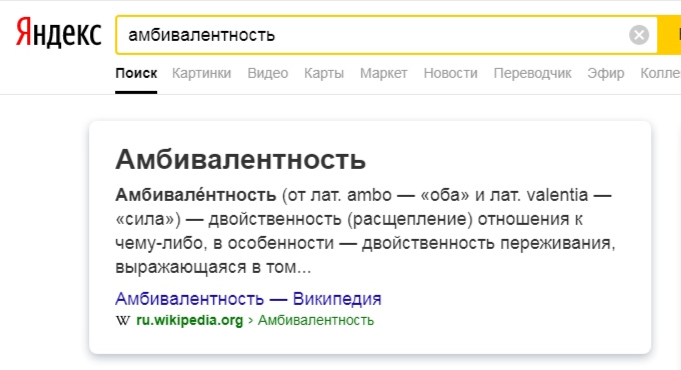681x370 pixels.
Task: Switch to the Картинки tab
Action: 202,73
